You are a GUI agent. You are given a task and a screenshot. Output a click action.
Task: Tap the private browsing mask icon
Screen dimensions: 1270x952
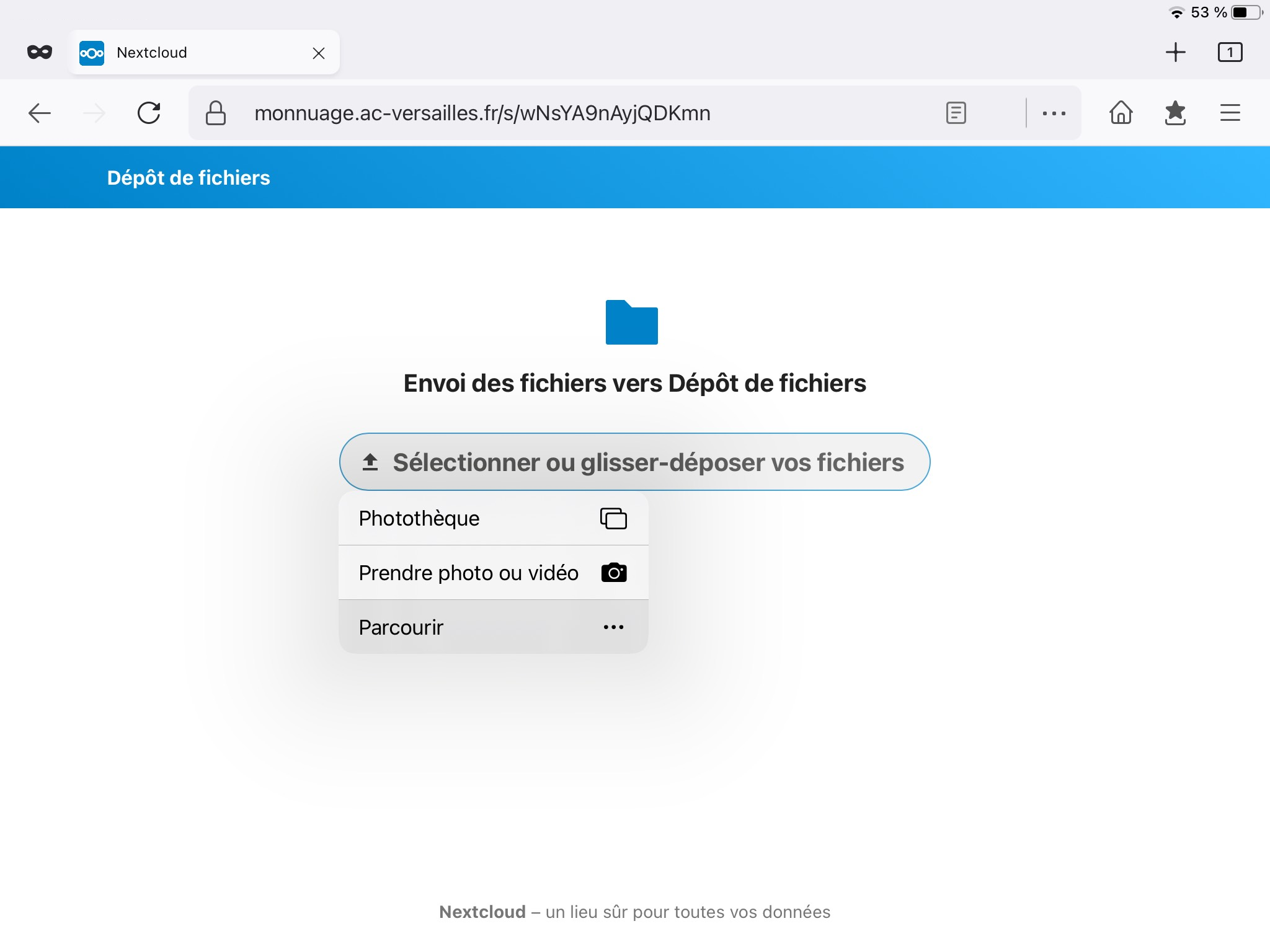[x=40, y=53]
